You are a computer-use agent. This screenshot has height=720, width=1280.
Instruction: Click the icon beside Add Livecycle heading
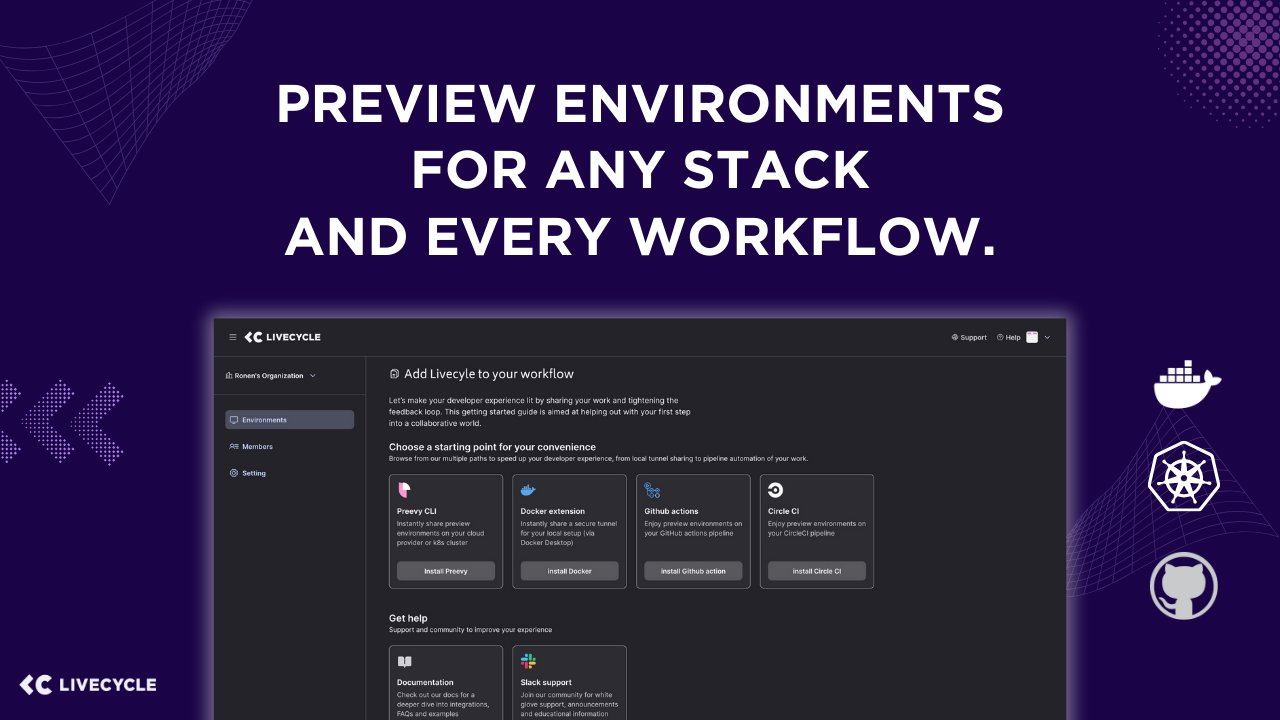pos(394,374)
